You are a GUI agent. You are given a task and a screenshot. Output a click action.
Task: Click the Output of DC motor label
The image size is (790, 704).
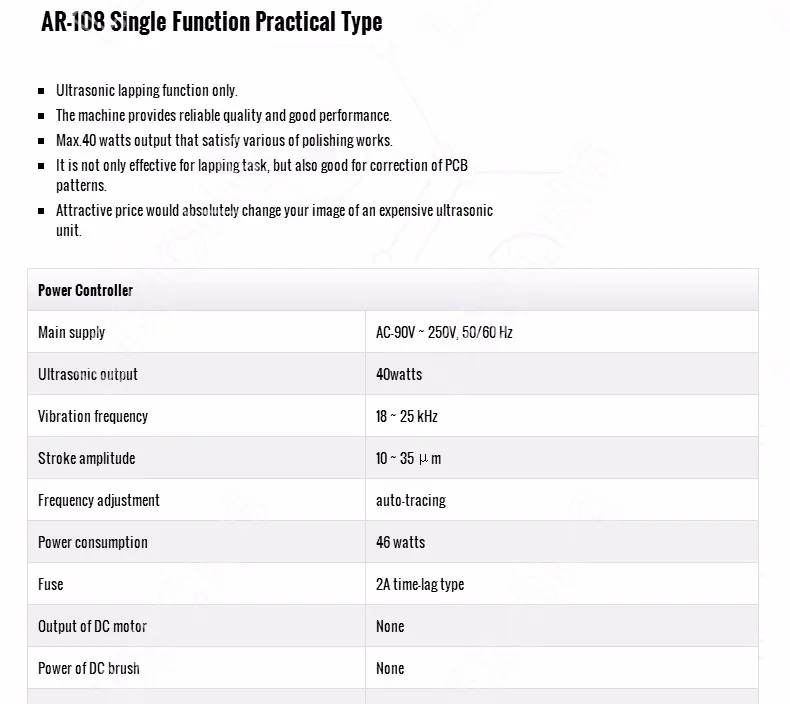point(93,626)
